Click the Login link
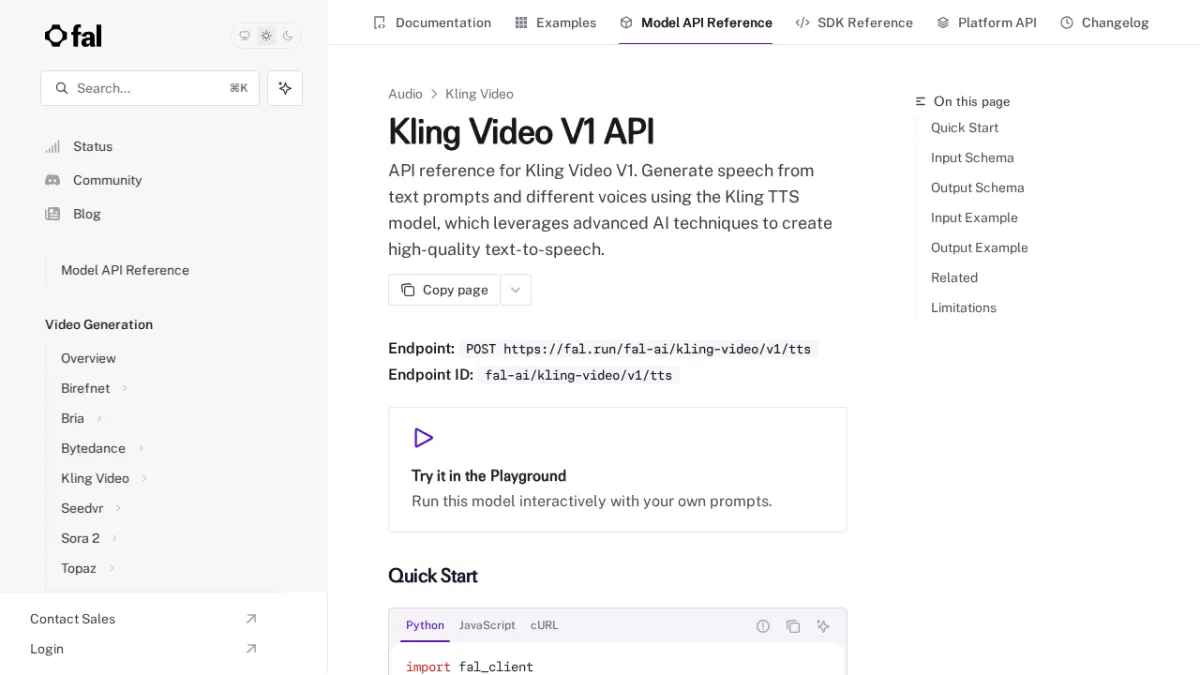Viewport: 1200px width, 675px height. pos(143,649)
